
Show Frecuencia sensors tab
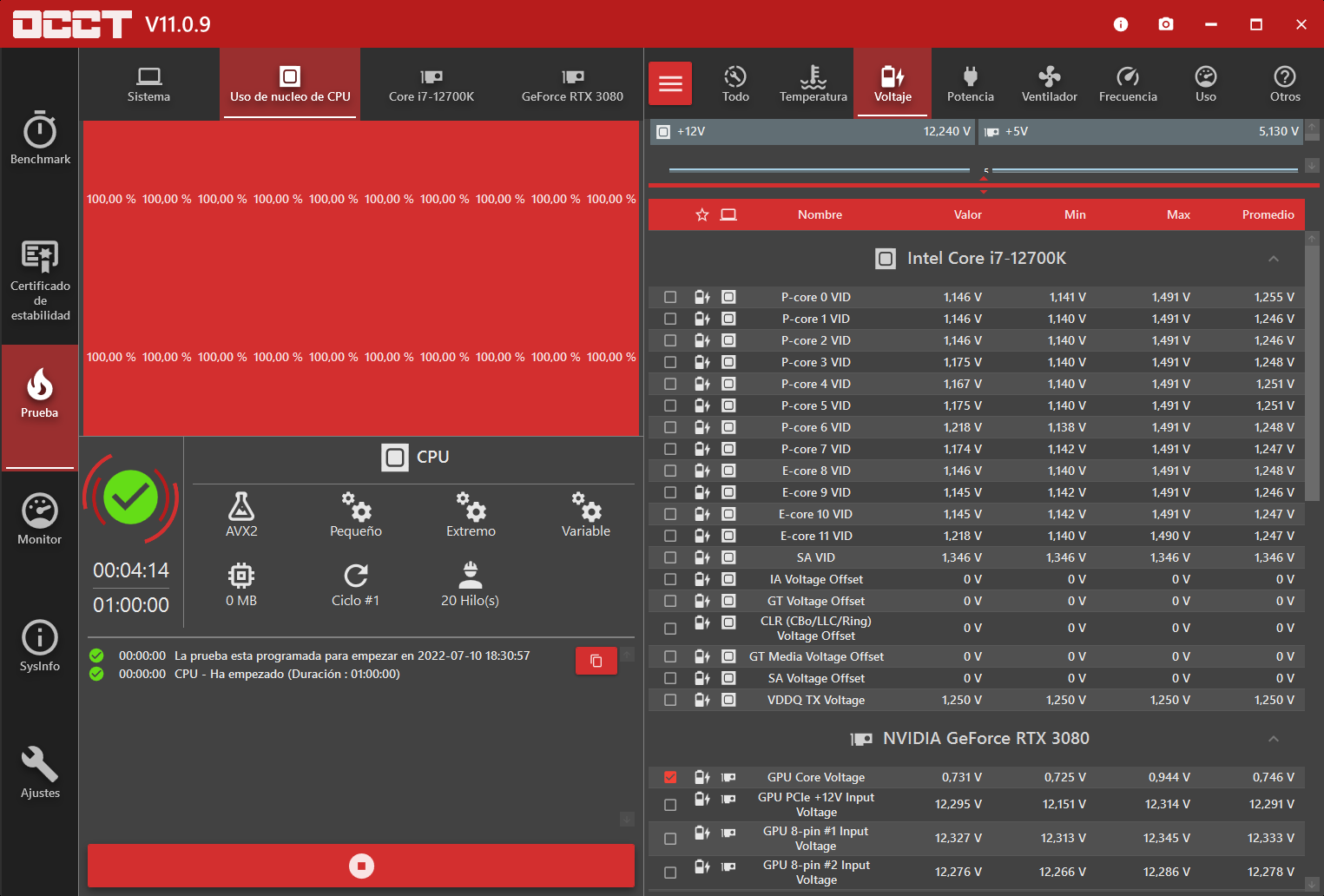[x=1128, y=83]
